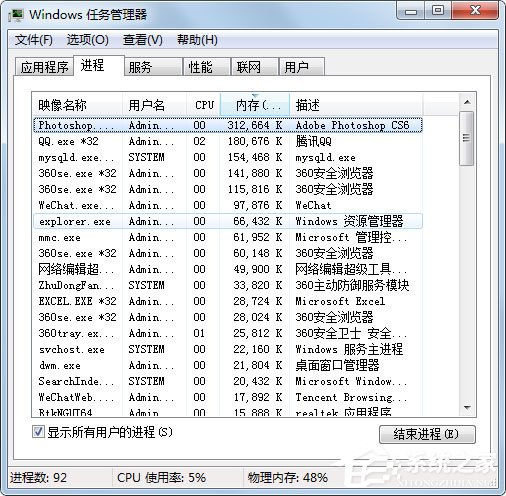
Task: Minimize the Task Manager window
Action: tap(411, 11)
